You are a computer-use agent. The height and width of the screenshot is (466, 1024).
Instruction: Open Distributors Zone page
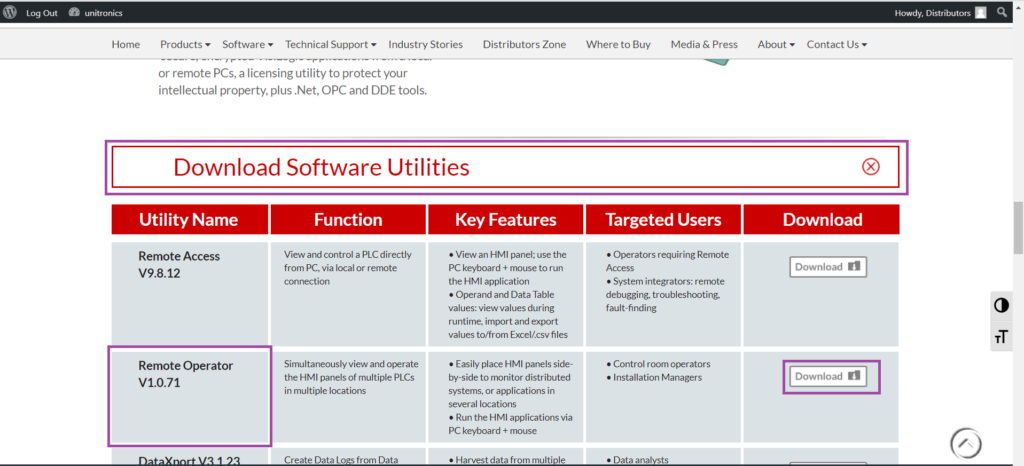pyautogui.click(x=524, y=44)
